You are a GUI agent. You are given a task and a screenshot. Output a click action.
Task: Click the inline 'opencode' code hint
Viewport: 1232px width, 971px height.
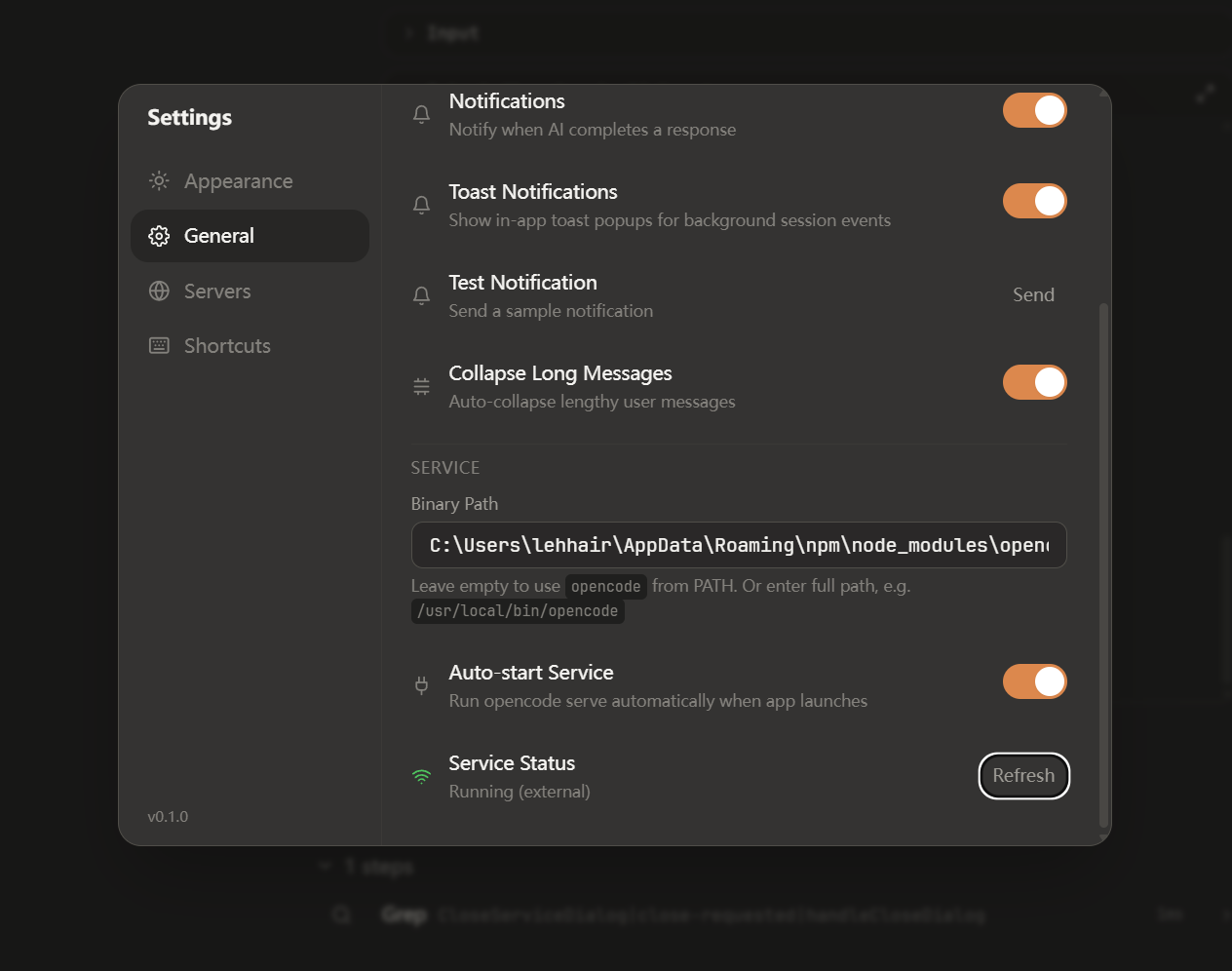click(x=606, y=586)
